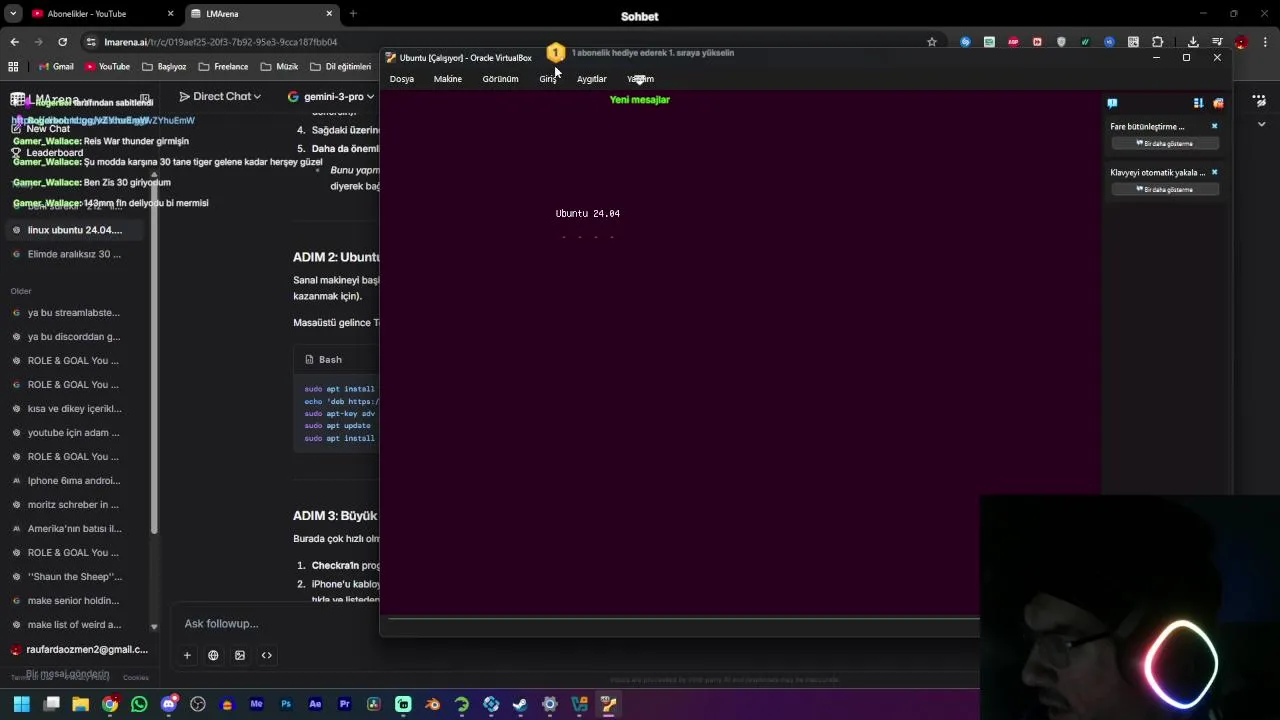Open the YouTube bookmark
Screen dimensions: 1280x720
(107, 67)
